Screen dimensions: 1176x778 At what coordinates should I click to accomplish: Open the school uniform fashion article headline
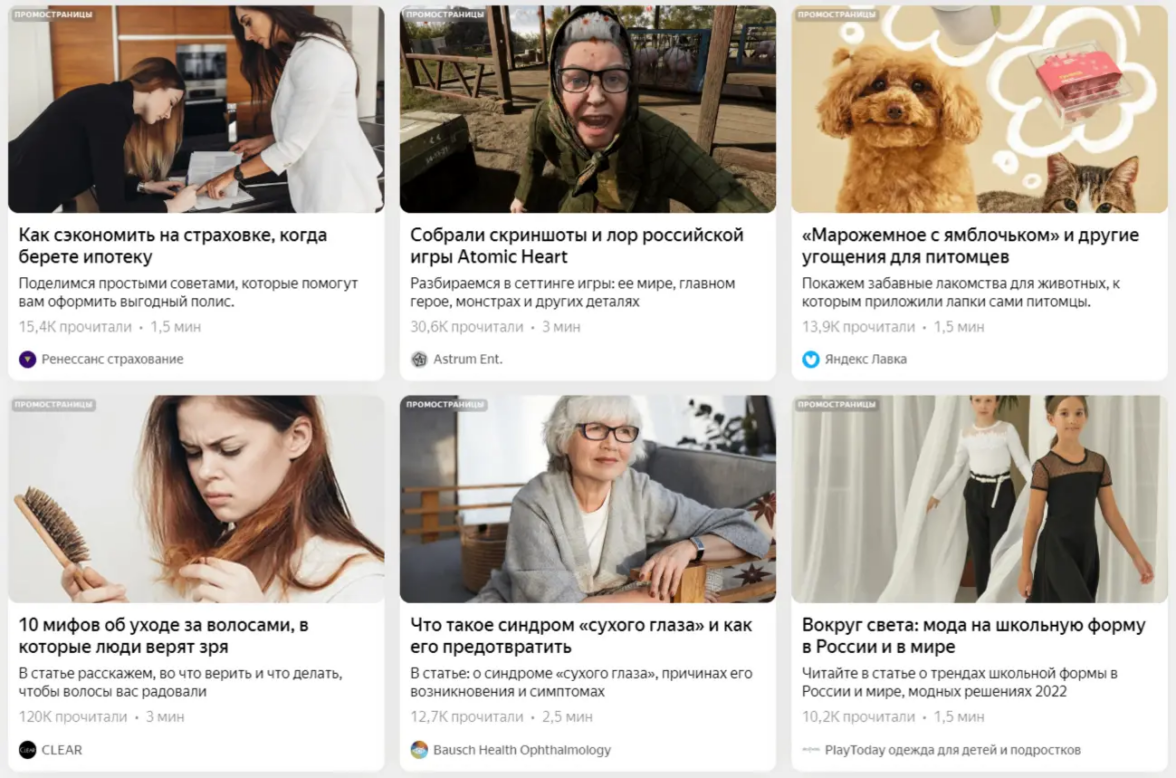(974, 636)
